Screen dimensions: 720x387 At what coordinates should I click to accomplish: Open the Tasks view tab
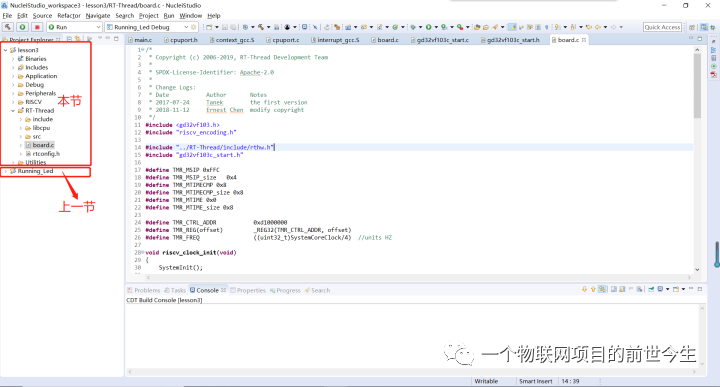click(175, 290)
